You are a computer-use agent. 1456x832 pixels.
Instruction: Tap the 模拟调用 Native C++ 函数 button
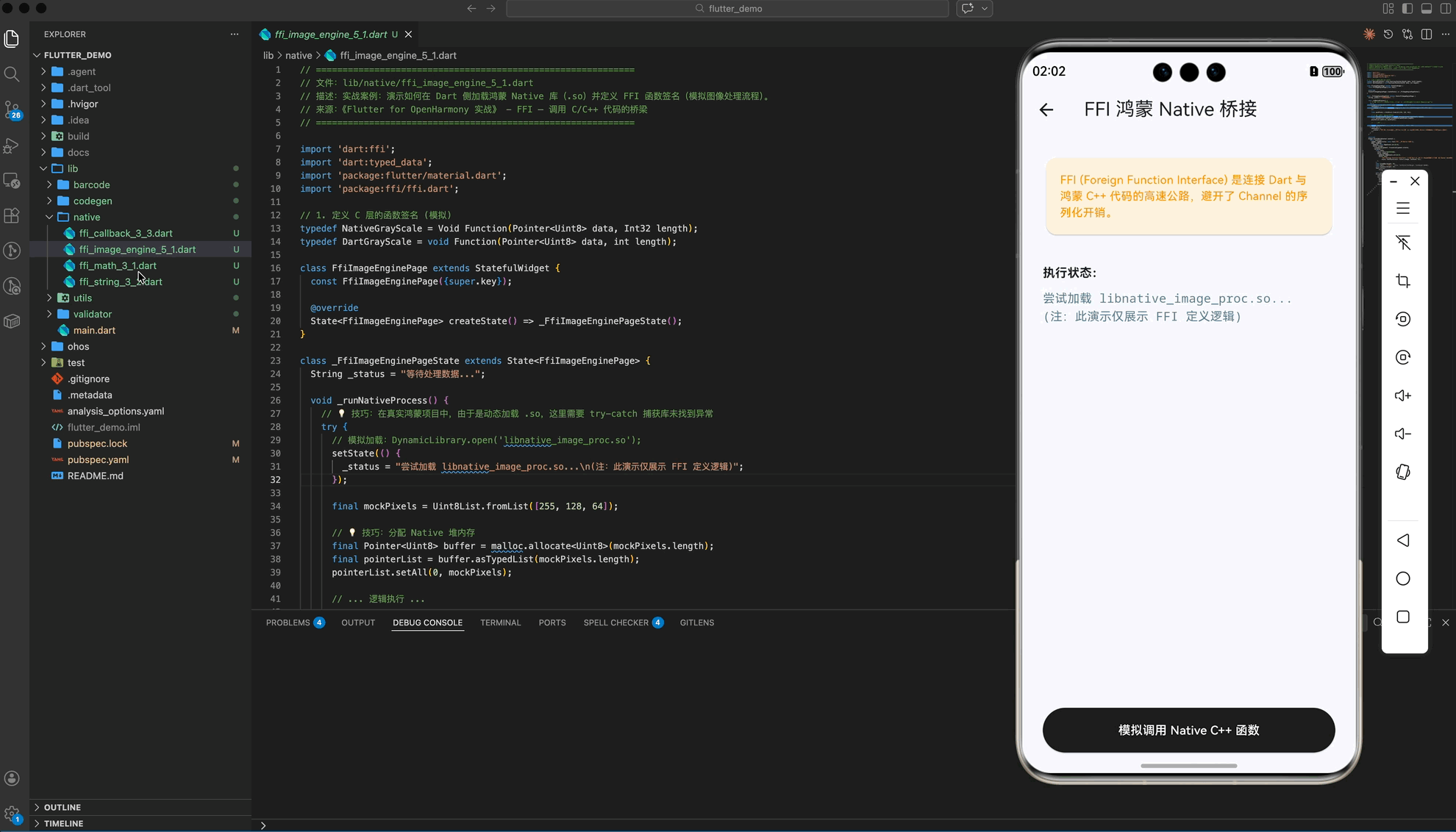click(x=1188, y=730)
